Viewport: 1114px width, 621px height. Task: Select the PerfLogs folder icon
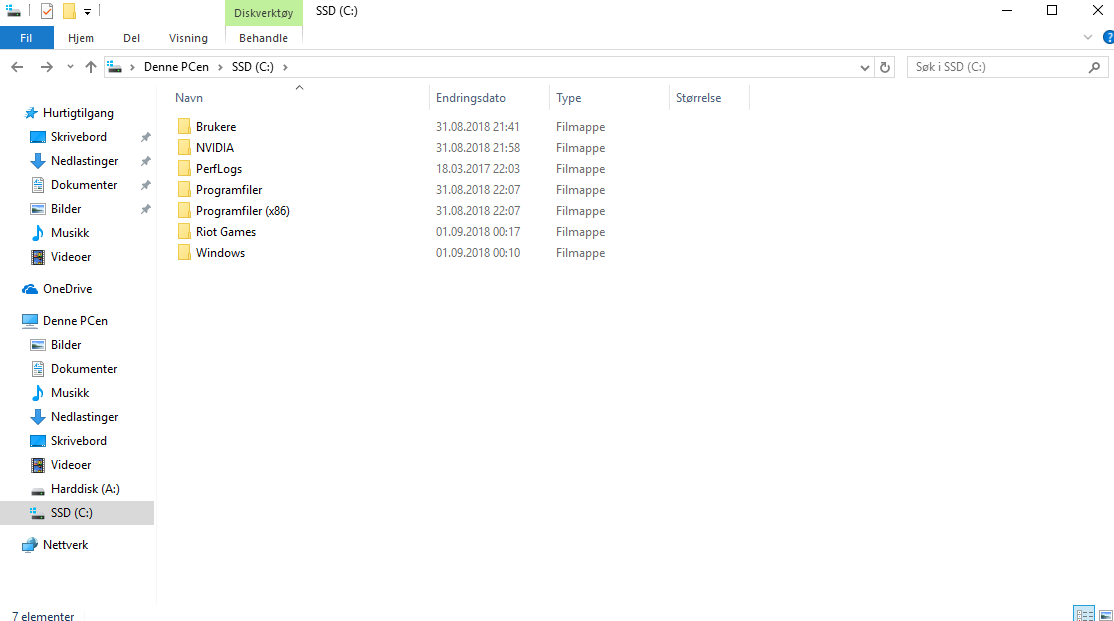tap(184, 168)
